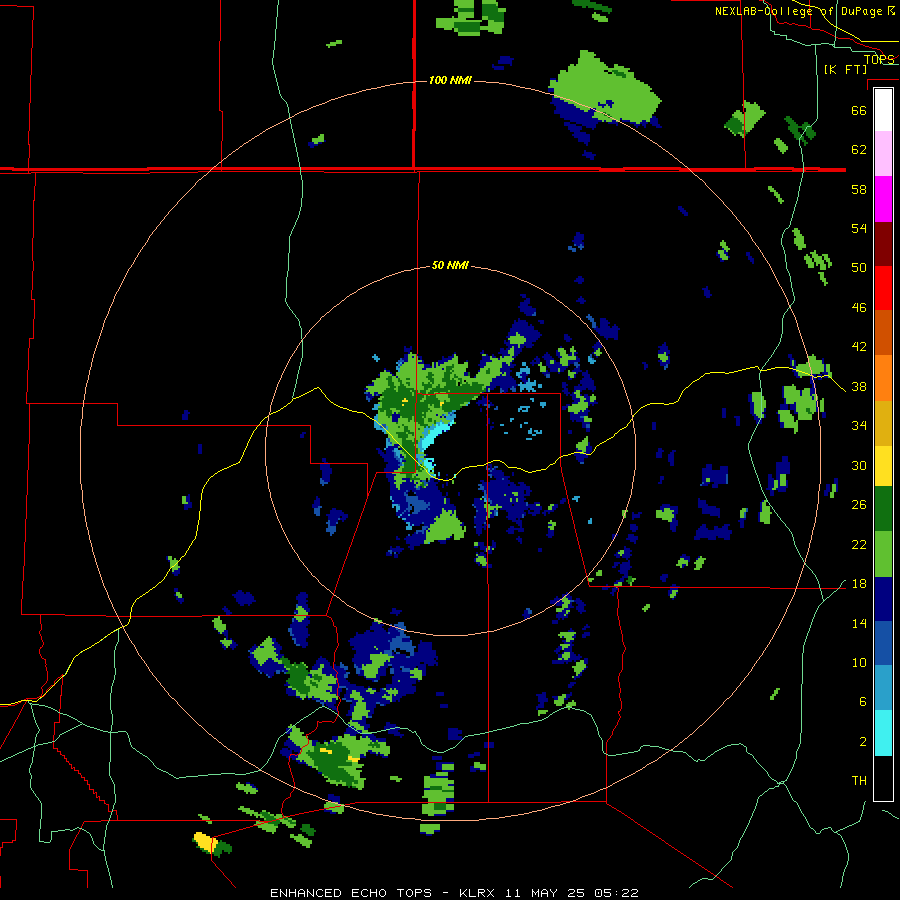Pick the magenta legend swatch

883,199
